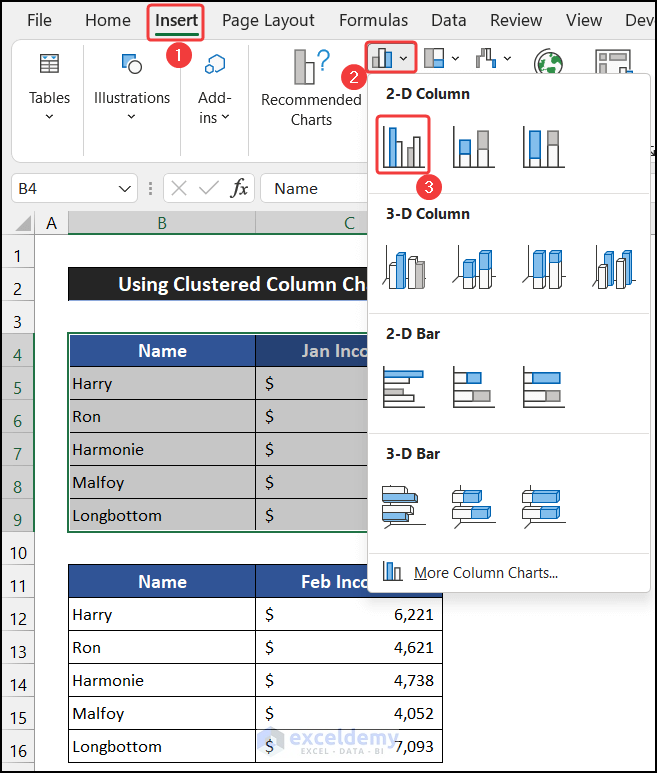Select the Harry cell in row 5
Image resolution: width=657 pixels, height=773 pixels.
click(x=162, y=384)
